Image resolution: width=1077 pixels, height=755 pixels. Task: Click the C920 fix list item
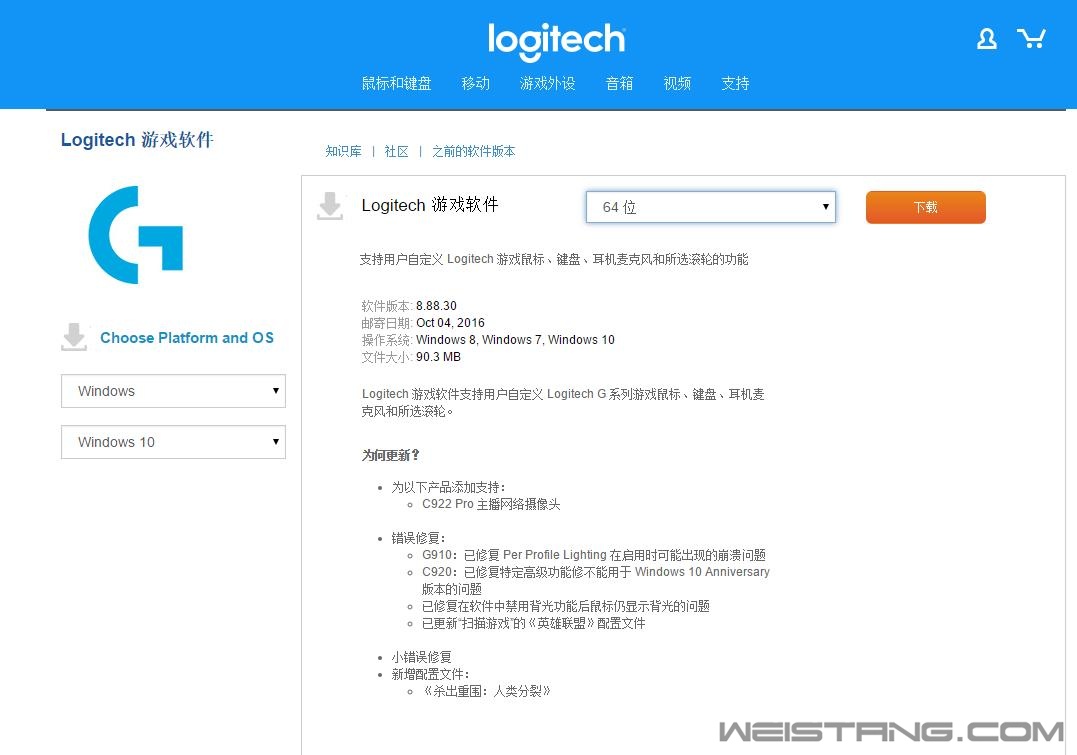[x=596, y=581]
